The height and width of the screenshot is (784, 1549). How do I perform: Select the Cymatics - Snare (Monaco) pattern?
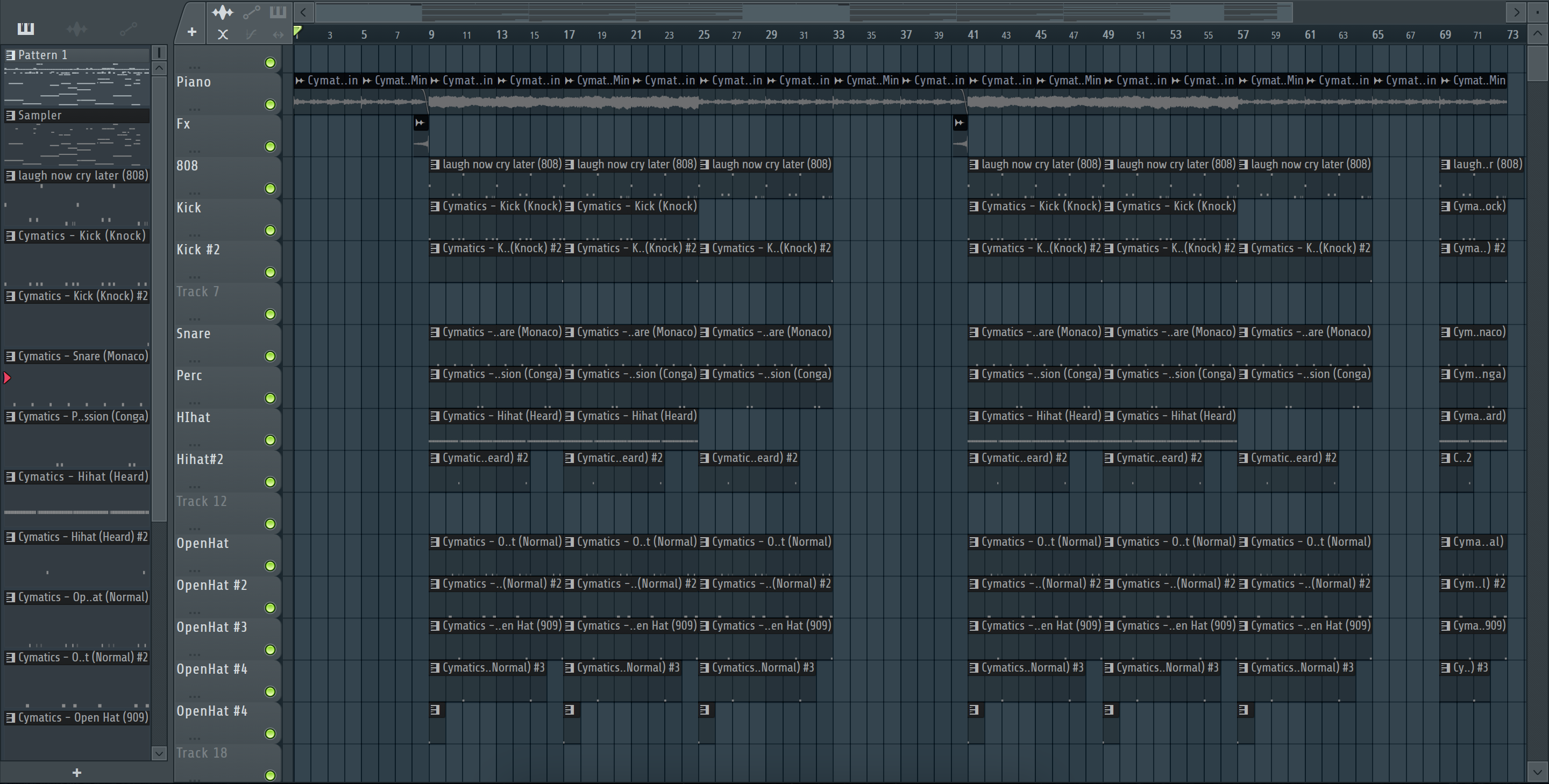point(77,356)
